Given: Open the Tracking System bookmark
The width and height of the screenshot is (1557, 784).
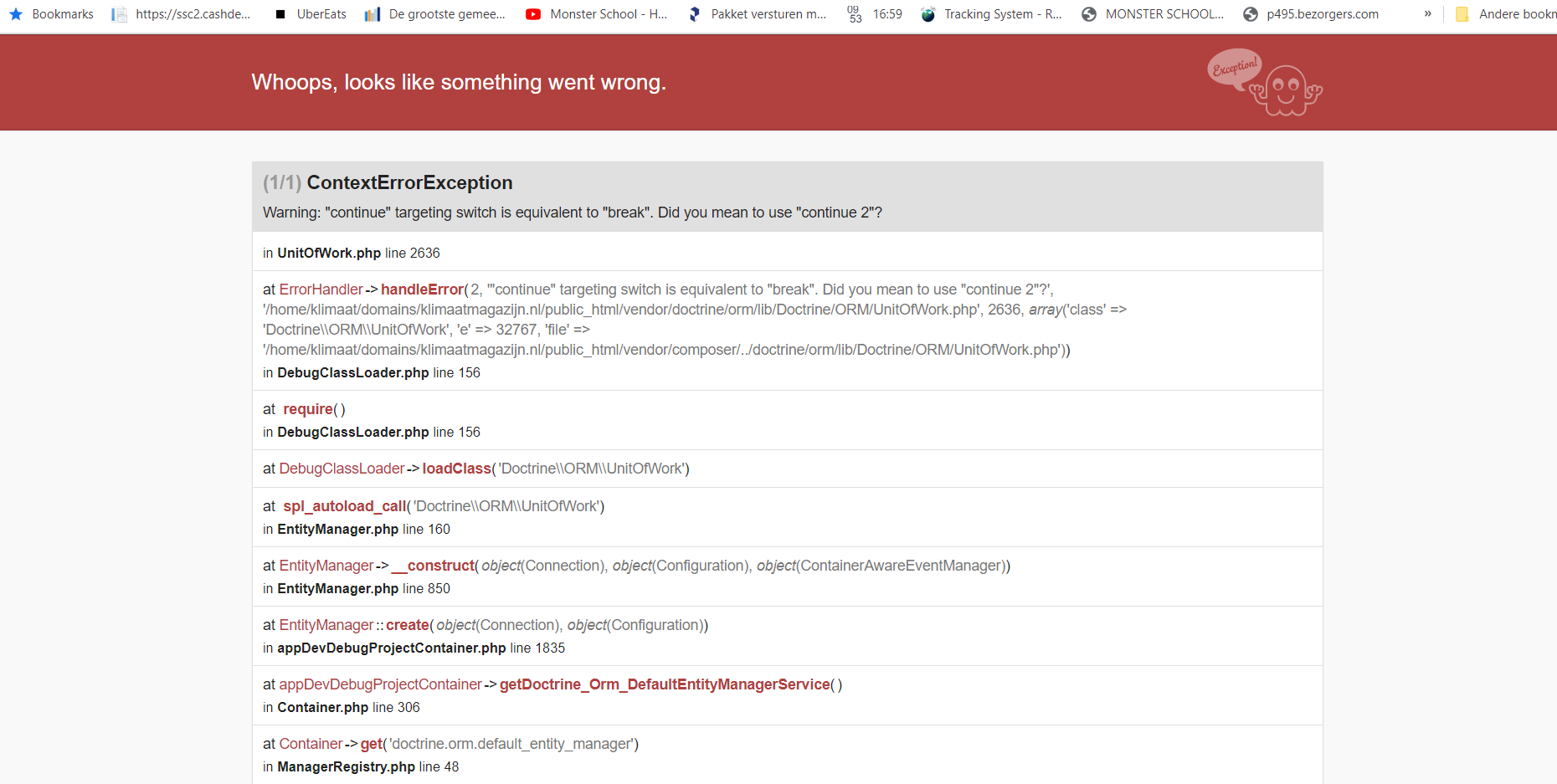Looking at the screenshot, I should 991,14.
